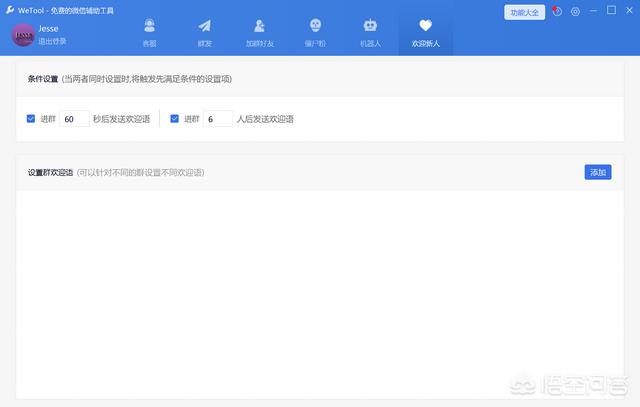Click the seconds input field showing 60
Viewport: 640px width, 407px height.
click(74, 119)
